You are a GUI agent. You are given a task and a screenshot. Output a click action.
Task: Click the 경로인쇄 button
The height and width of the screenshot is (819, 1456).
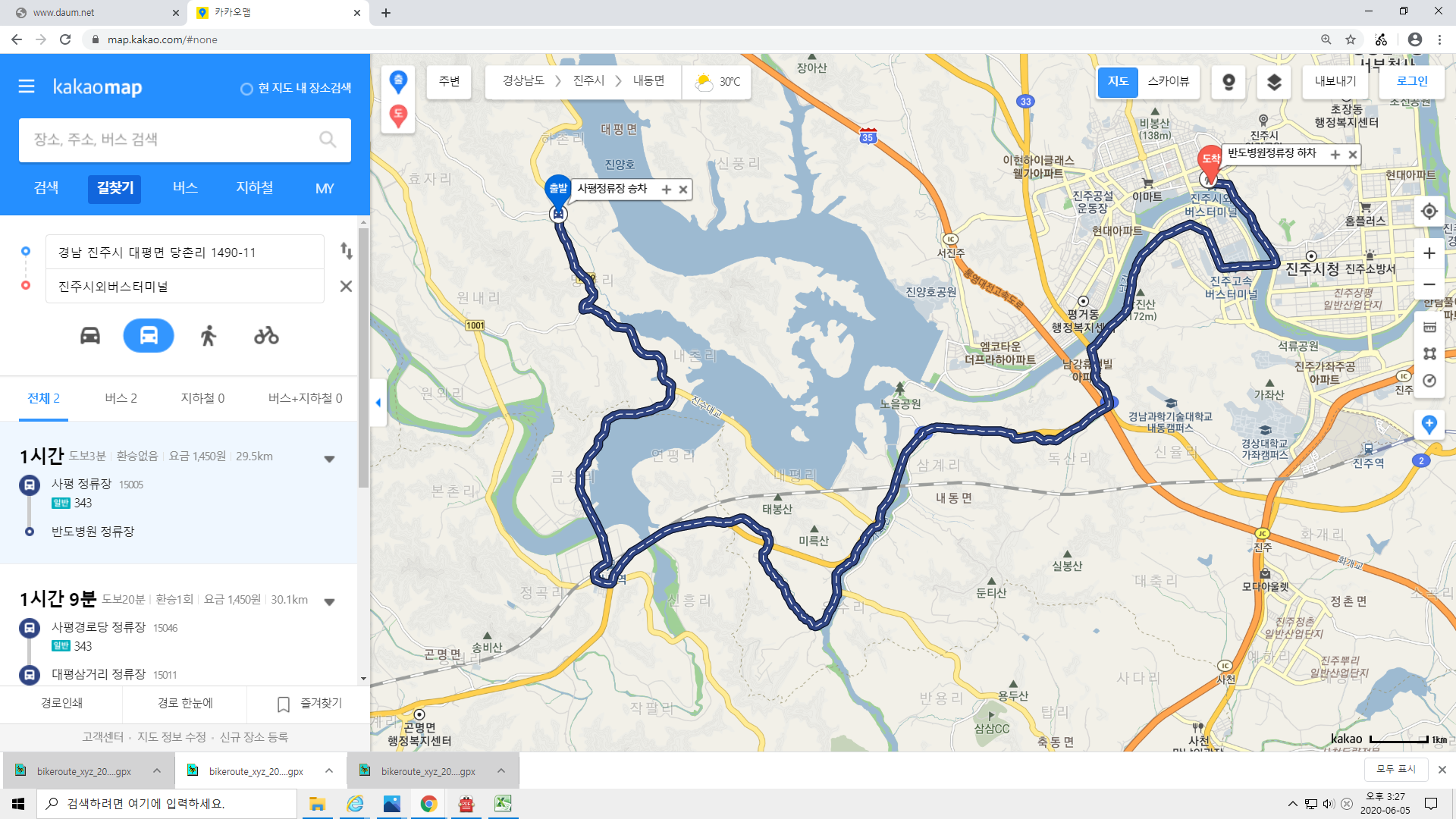[61, 703]
